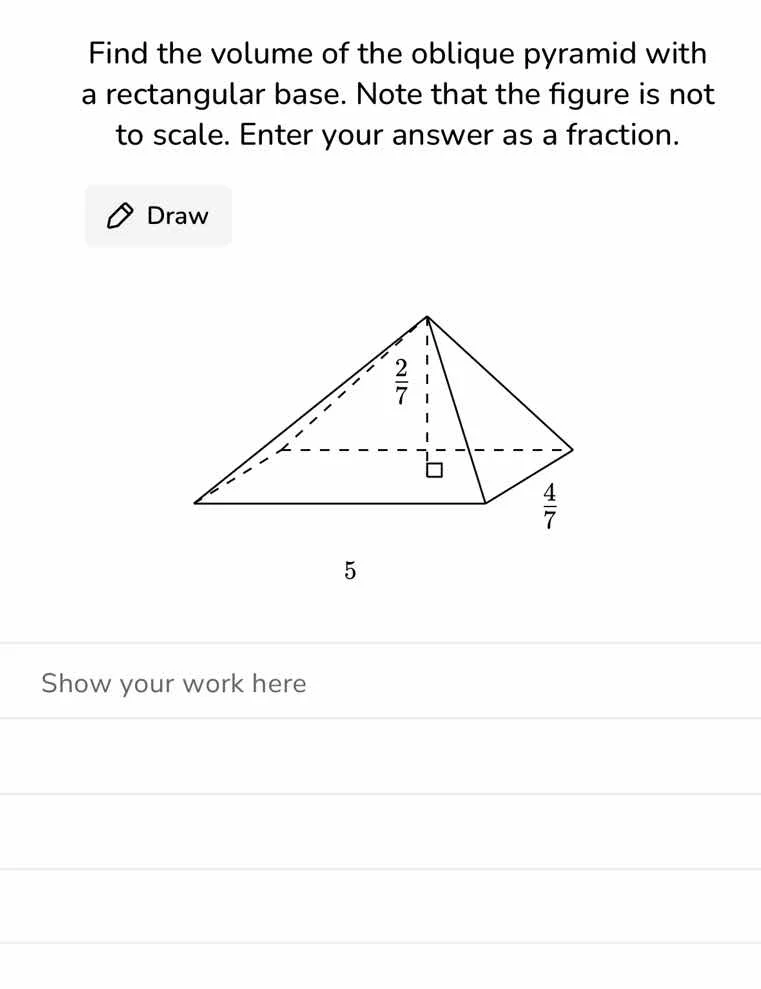Select the fraction label 2/7
761x989 pixels.
point(400,381)
